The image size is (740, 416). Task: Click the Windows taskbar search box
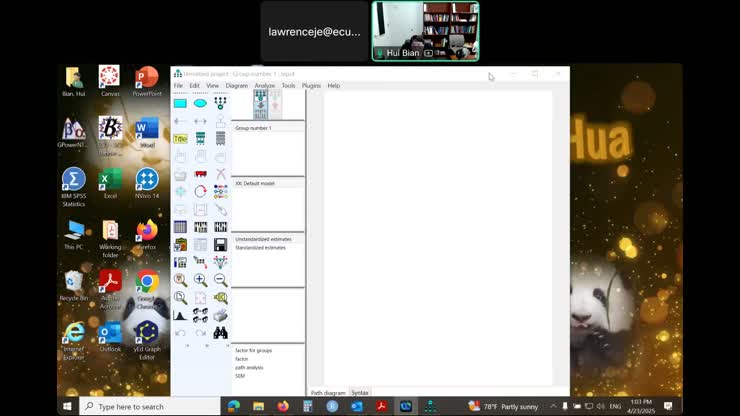coord(148,406)
